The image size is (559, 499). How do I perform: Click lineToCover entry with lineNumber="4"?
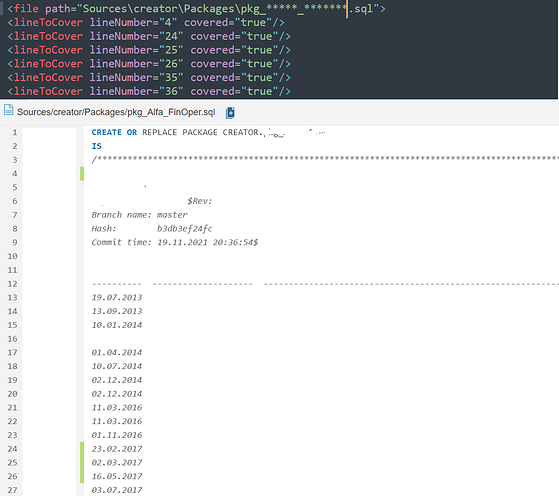146,22
